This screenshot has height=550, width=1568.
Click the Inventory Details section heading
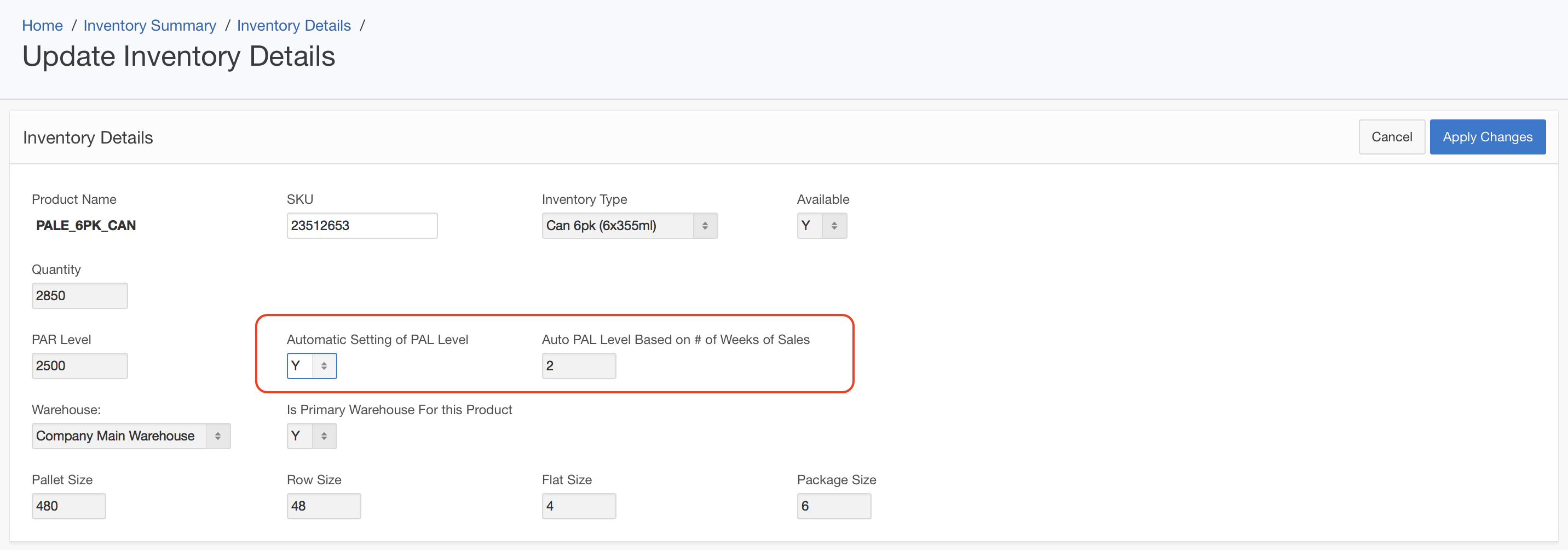88,137
